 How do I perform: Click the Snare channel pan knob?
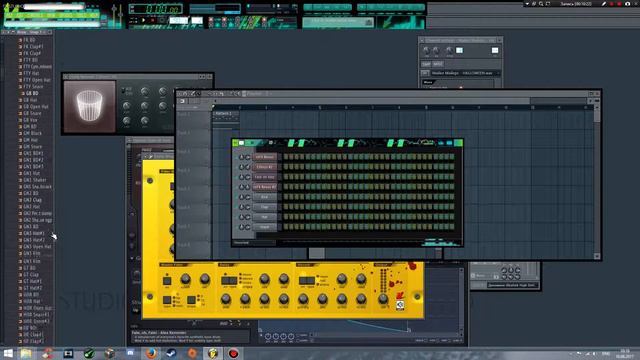241,227
